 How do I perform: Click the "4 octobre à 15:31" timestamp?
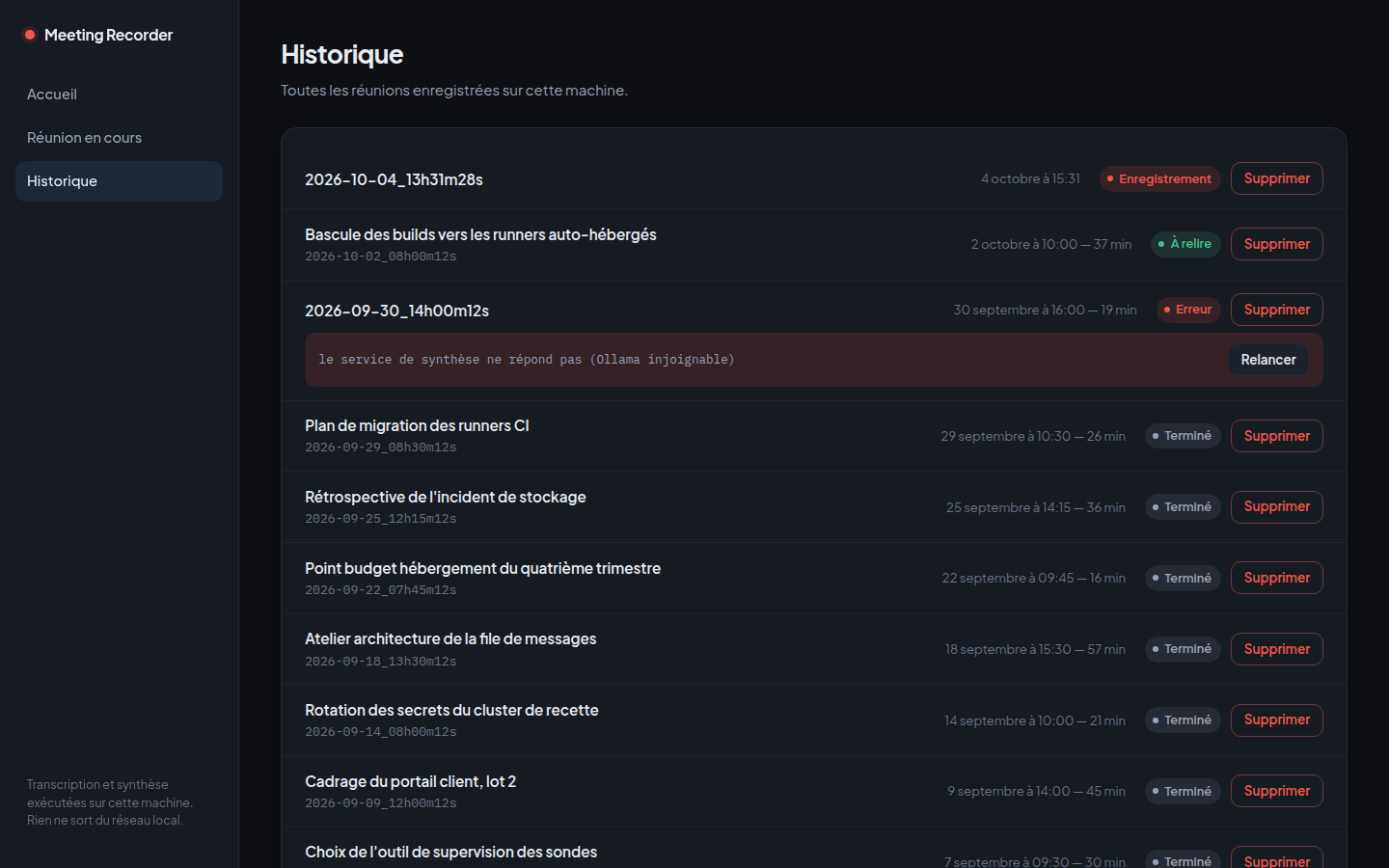[x=1030, y=178]
